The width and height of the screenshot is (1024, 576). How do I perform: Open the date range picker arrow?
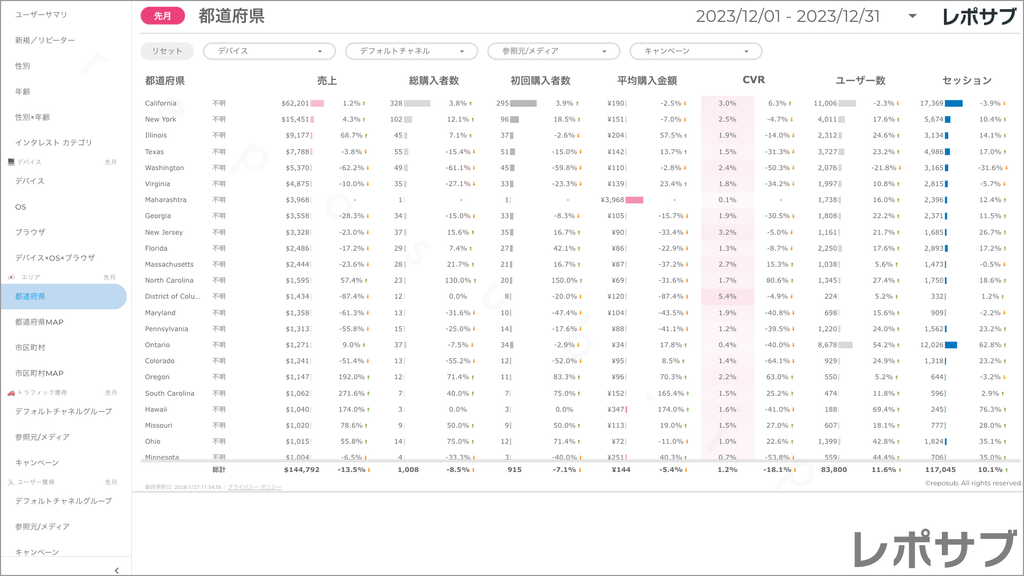tap(912, 16)
